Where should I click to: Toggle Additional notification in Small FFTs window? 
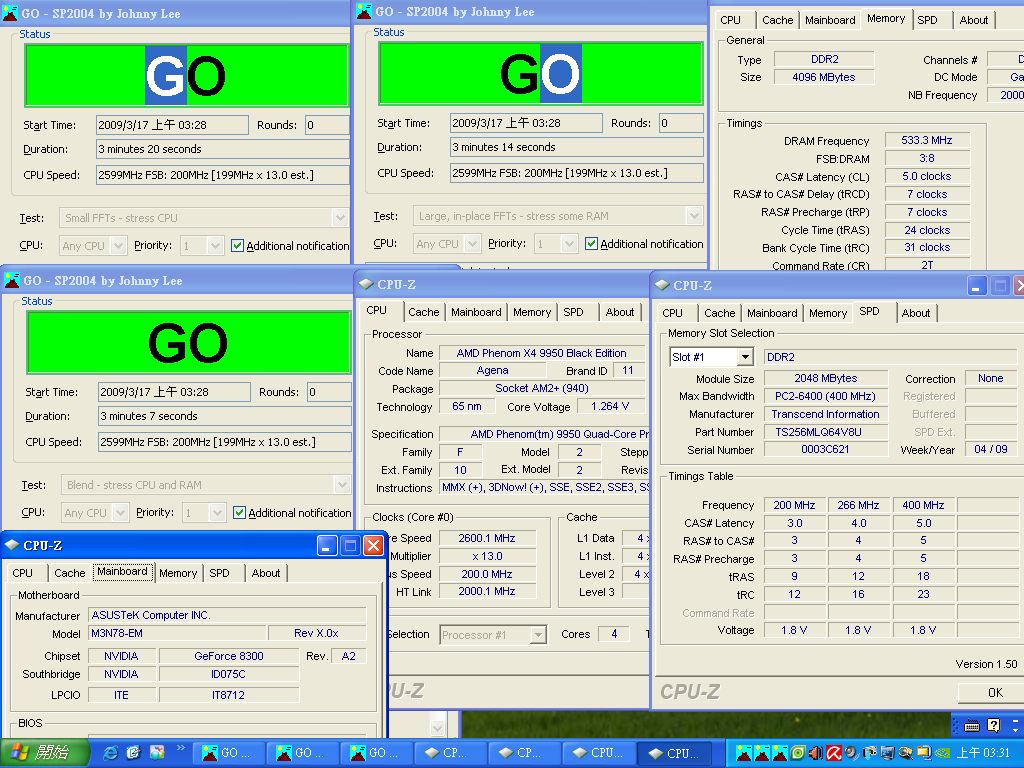point(238,245)
